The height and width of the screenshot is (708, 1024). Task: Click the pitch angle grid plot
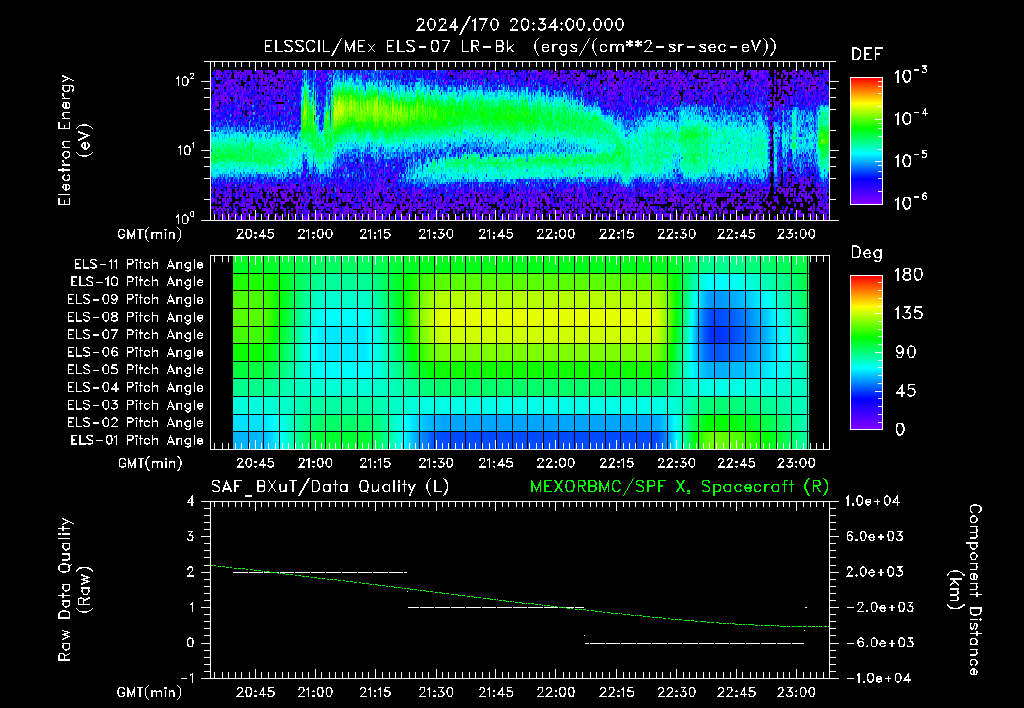click(520, 352)
